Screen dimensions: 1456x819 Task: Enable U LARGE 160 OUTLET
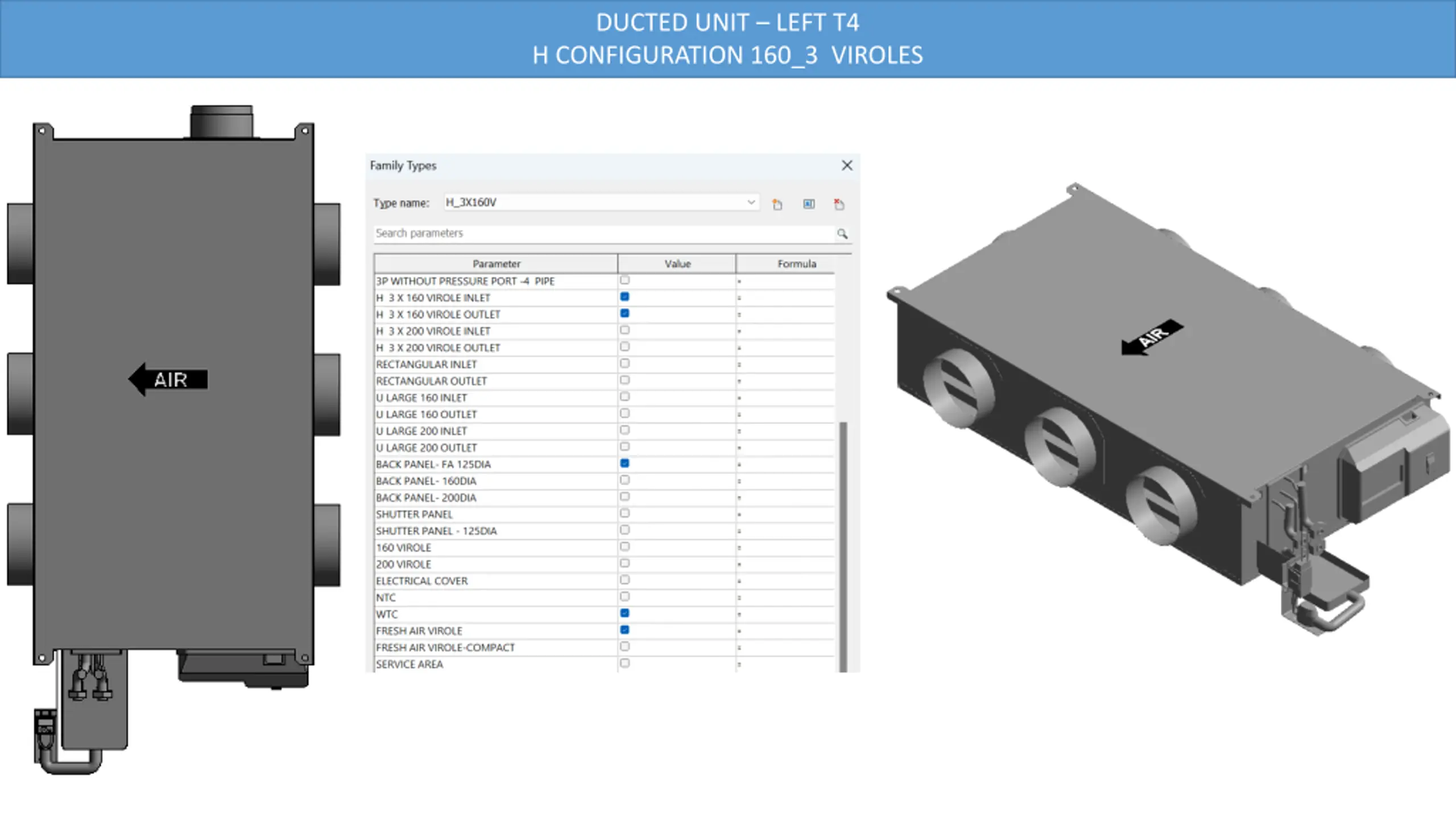[624, 413]
